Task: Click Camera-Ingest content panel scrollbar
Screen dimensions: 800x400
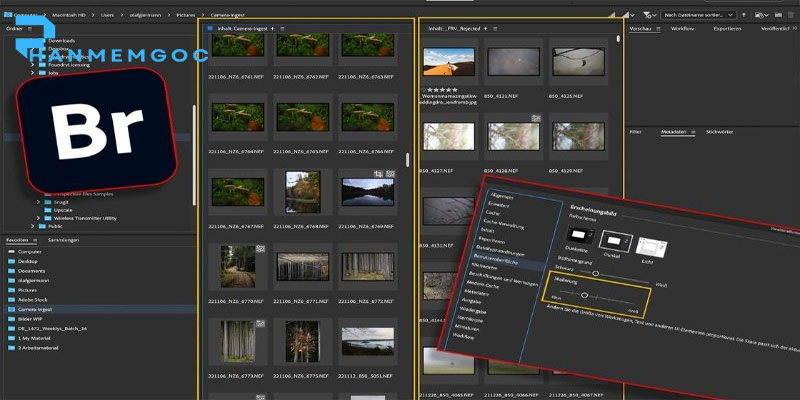Action: (x=407, y=160)
